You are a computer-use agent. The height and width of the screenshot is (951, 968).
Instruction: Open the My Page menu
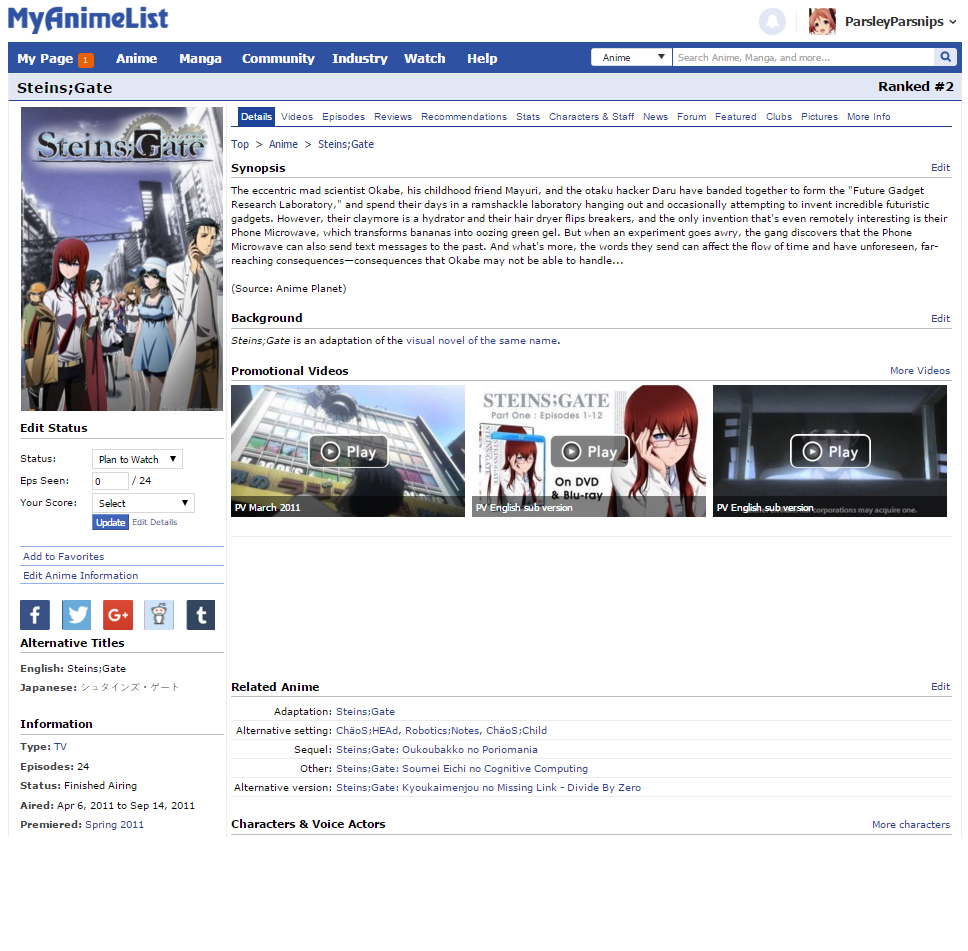[x=45, y=59]
